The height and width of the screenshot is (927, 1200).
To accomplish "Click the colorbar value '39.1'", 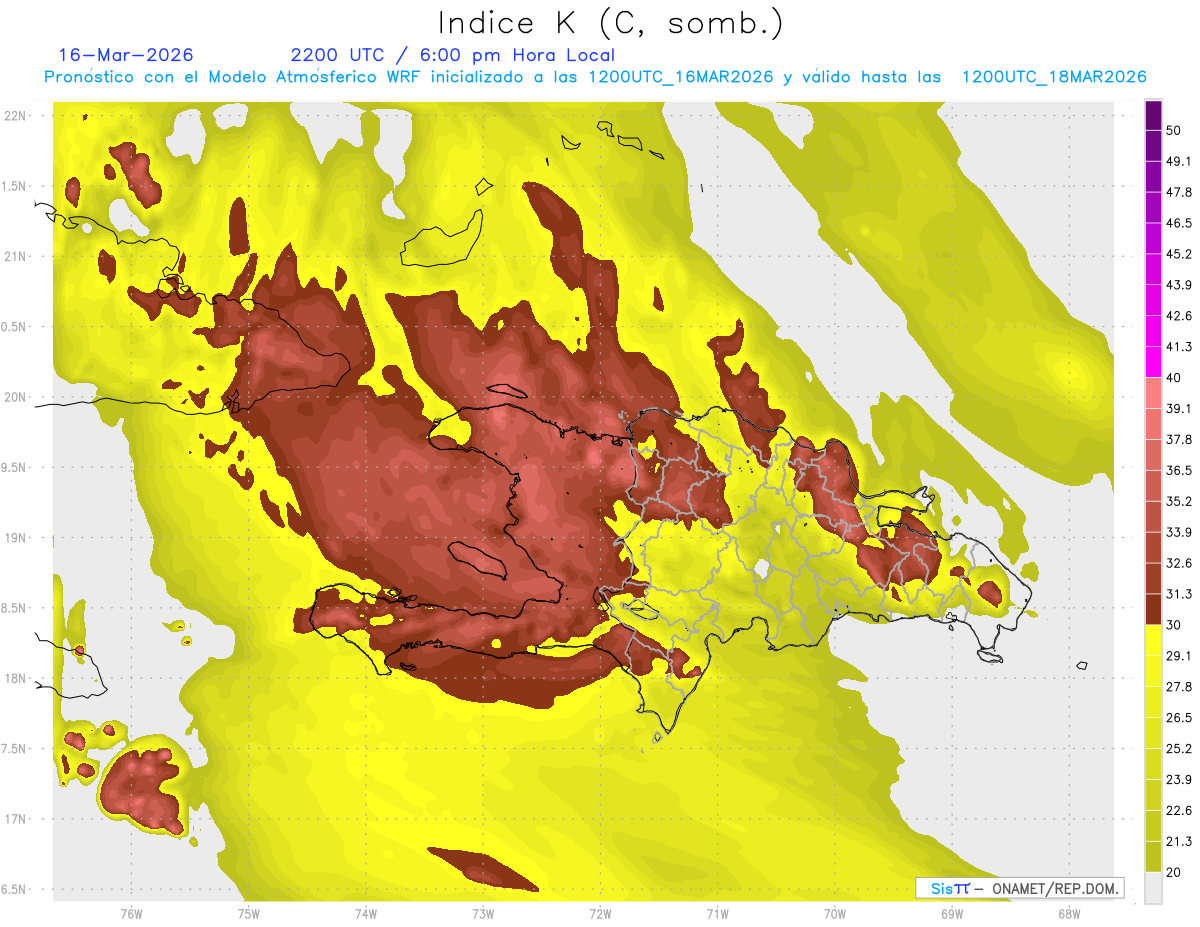I will [1179, 409].
